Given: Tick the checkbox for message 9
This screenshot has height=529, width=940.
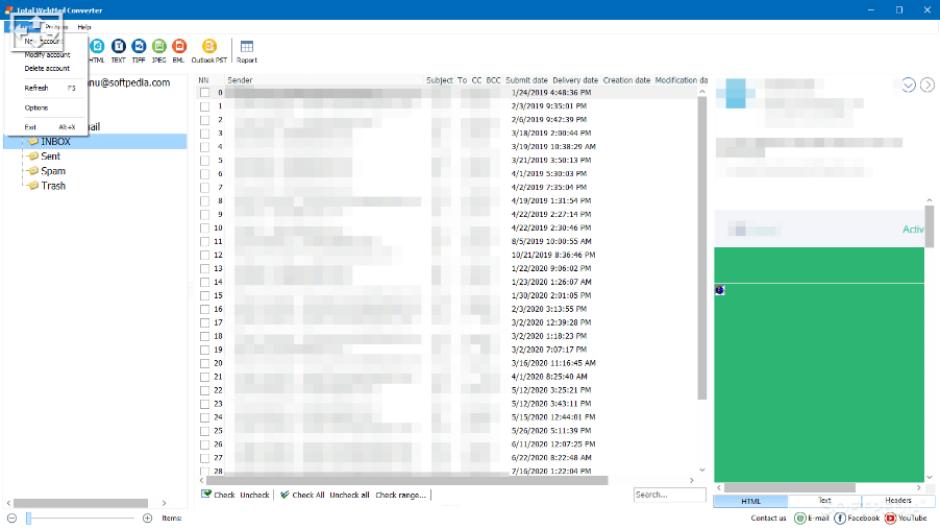Looking at the screenshot, I should point(205,214).
